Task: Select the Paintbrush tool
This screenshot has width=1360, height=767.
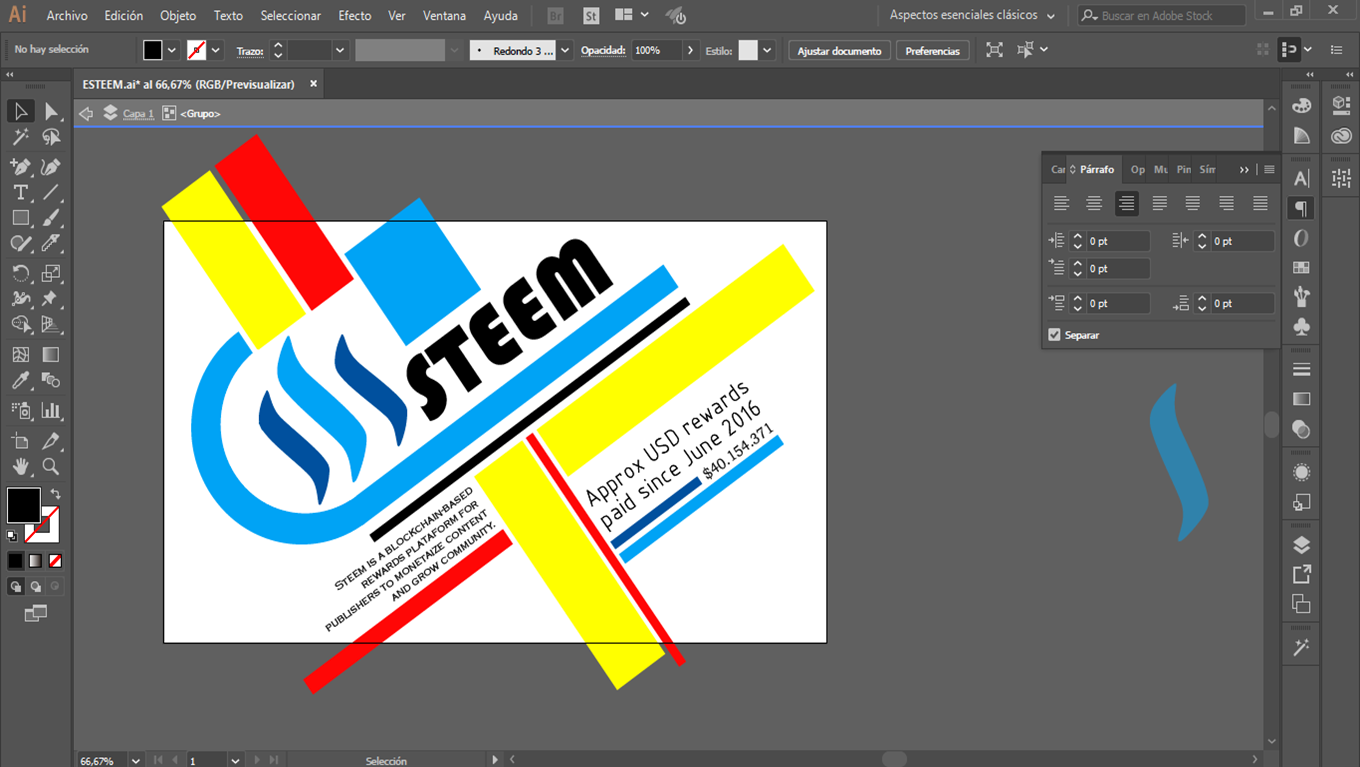Action: tap(51, 218)
